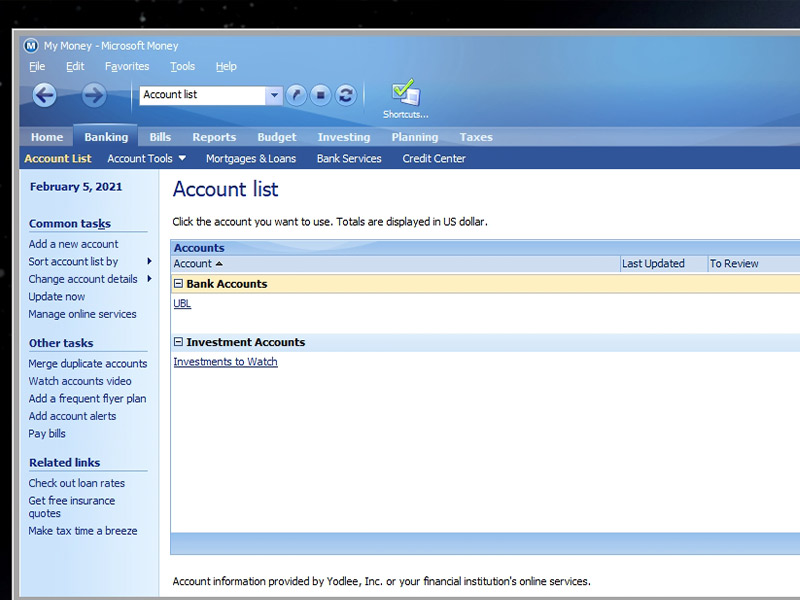The height and width of the screenshot is (600, 800).
Task: Open the Tools menu
Action: tap(182, 66)
